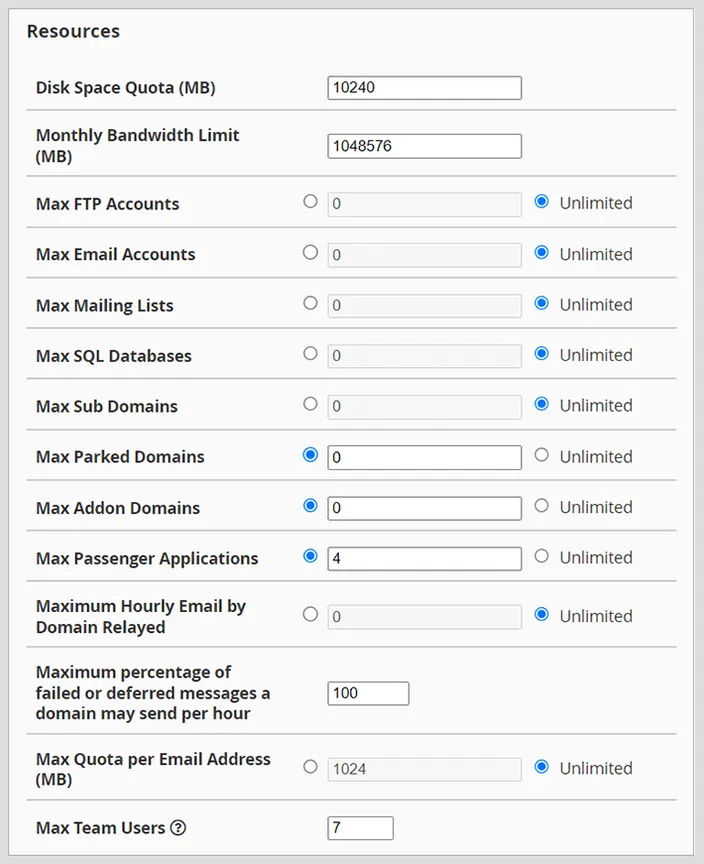Click the Max Email Accounts label
Screen dimensions: 704x864
tap(116, 255)
